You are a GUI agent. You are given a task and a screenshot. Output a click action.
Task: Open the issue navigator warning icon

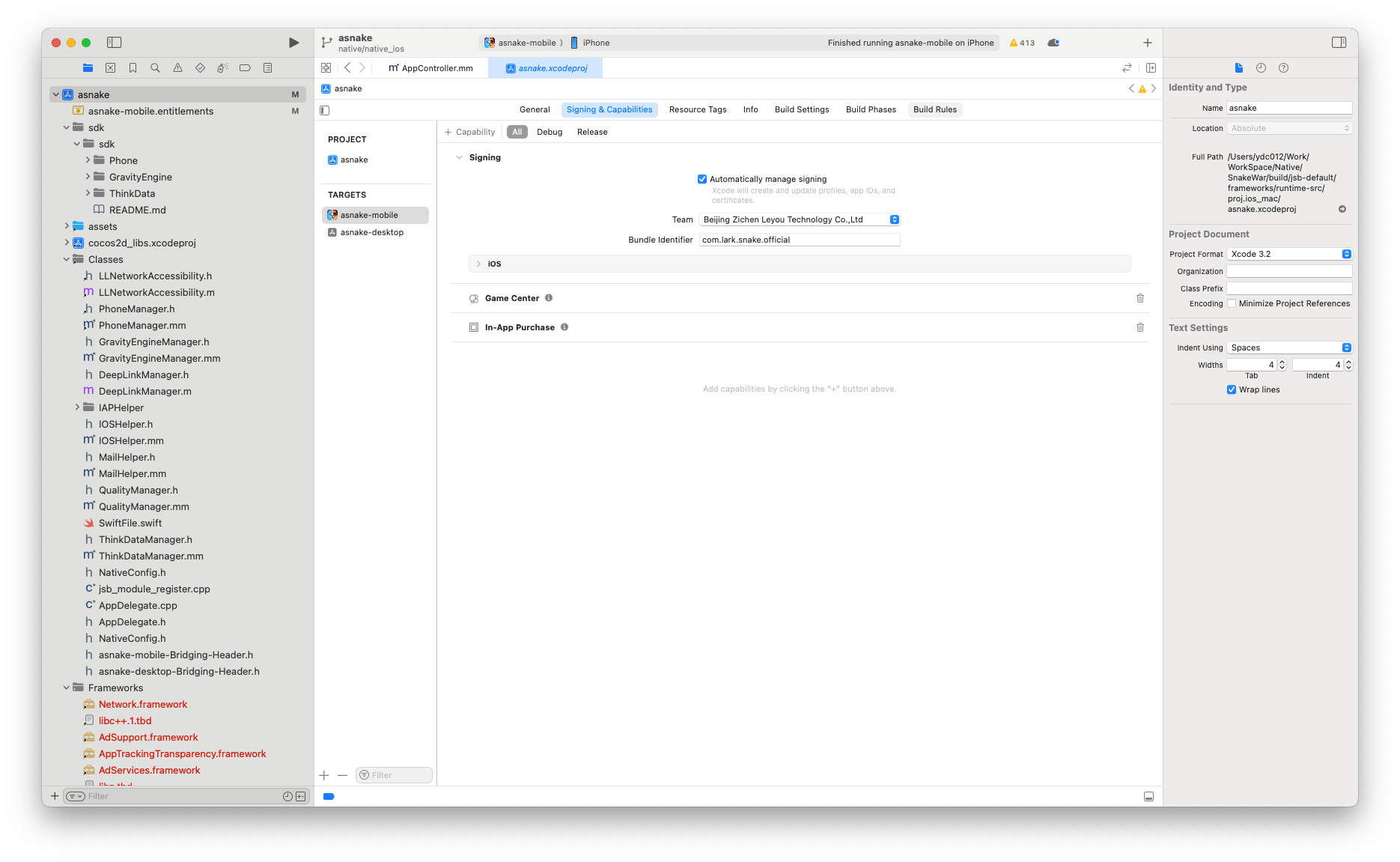177,68
